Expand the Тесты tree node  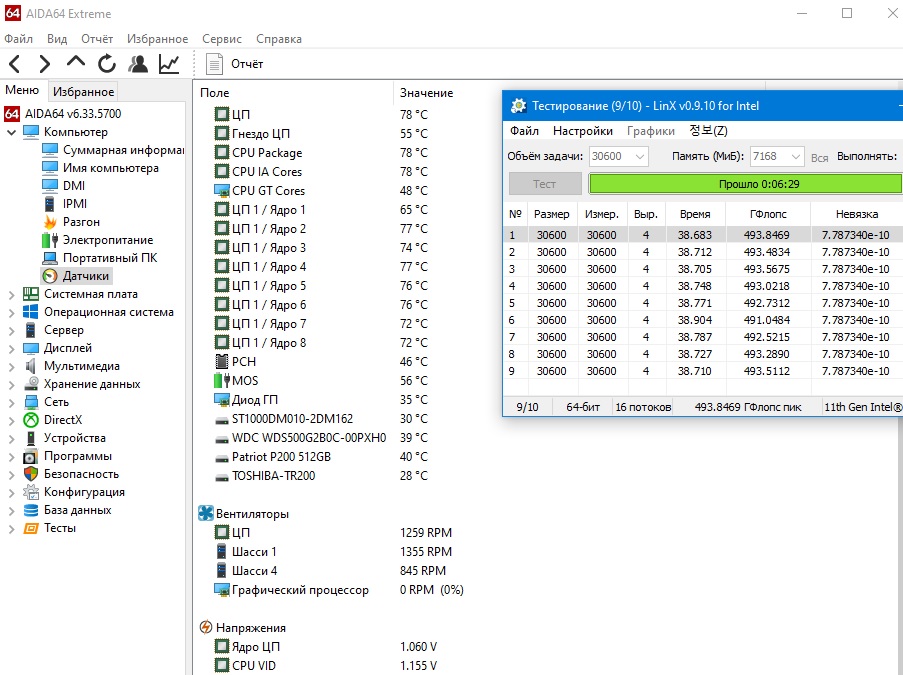[x=12, y=529]
